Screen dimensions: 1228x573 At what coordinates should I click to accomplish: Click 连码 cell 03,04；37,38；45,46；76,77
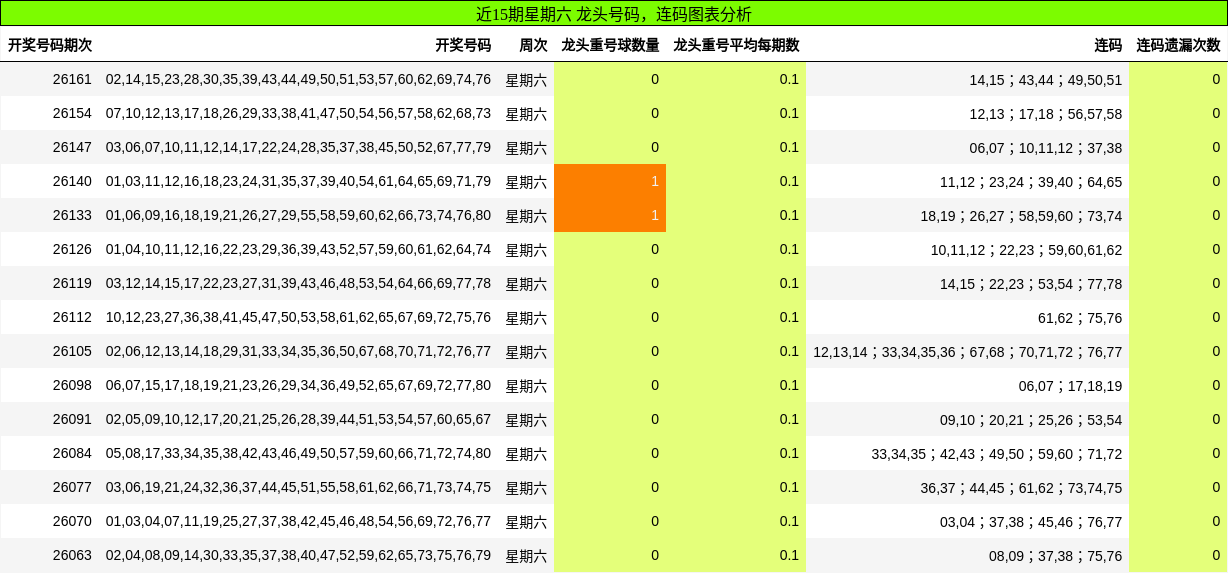tap(1031, 522)
